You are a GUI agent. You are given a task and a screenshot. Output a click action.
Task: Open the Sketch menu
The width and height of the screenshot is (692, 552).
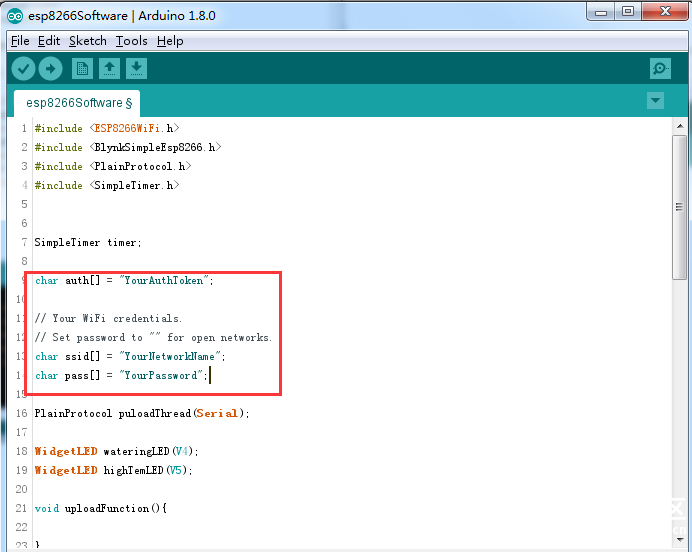click(87, 41)
